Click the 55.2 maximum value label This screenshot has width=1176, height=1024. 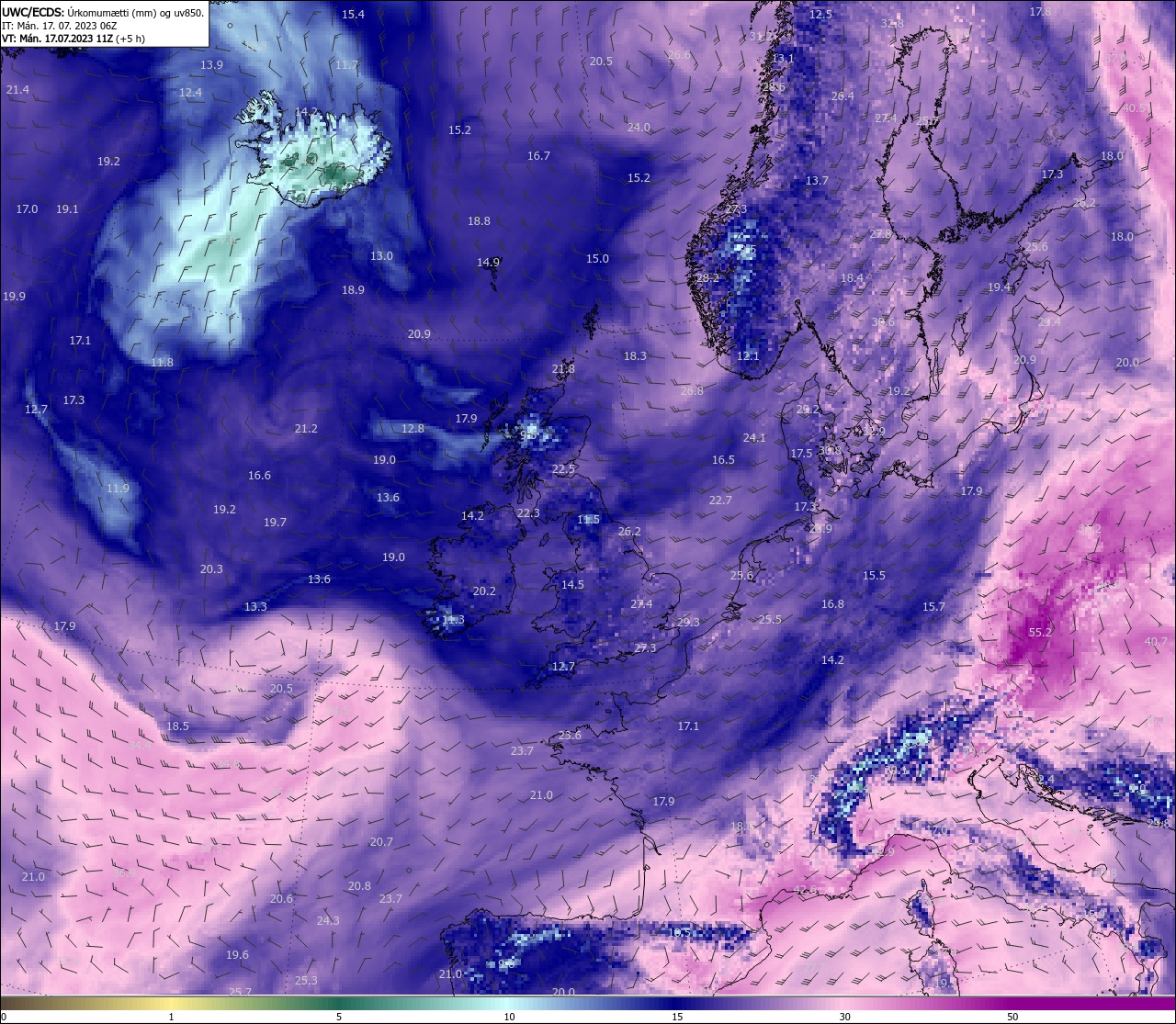point(1040,633)
